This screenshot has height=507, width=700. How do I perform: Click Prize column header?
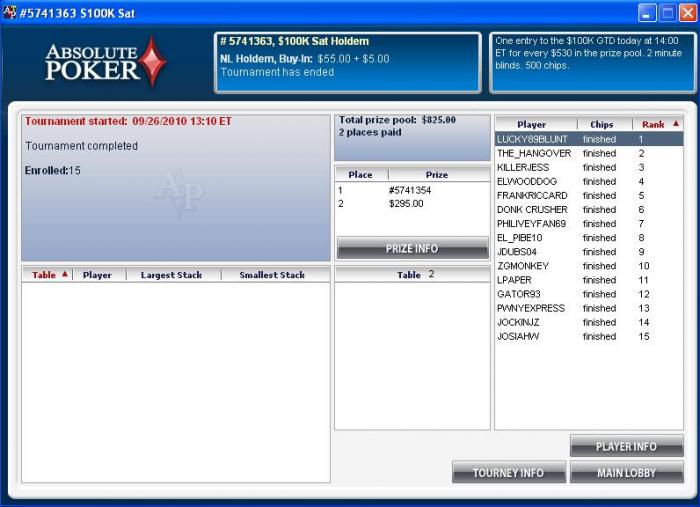[439, 175]
